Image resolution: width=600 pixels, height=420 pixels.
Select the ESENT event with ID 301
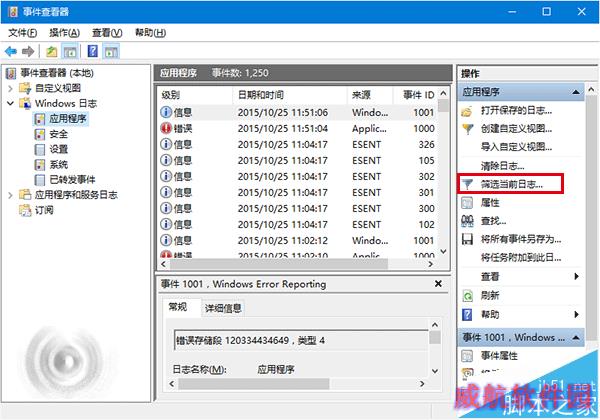pos(298,192)
